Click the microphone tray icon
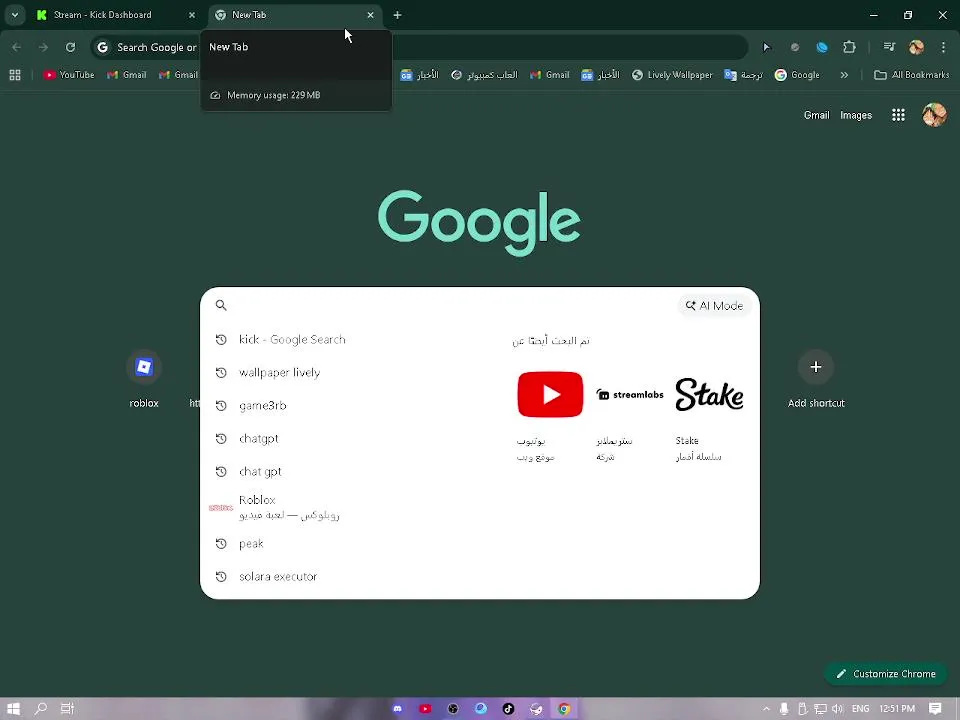The image size is (960, 720). coord(784,708)
